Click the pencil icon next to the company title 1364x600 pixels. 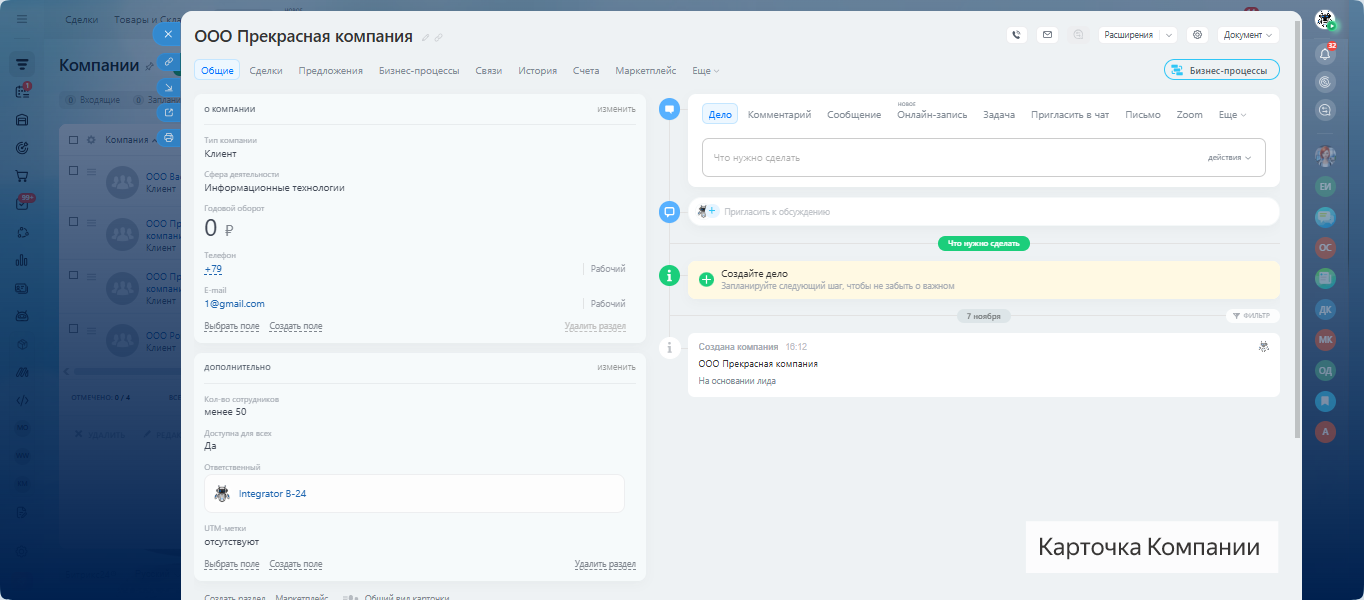tap(425, 38)
